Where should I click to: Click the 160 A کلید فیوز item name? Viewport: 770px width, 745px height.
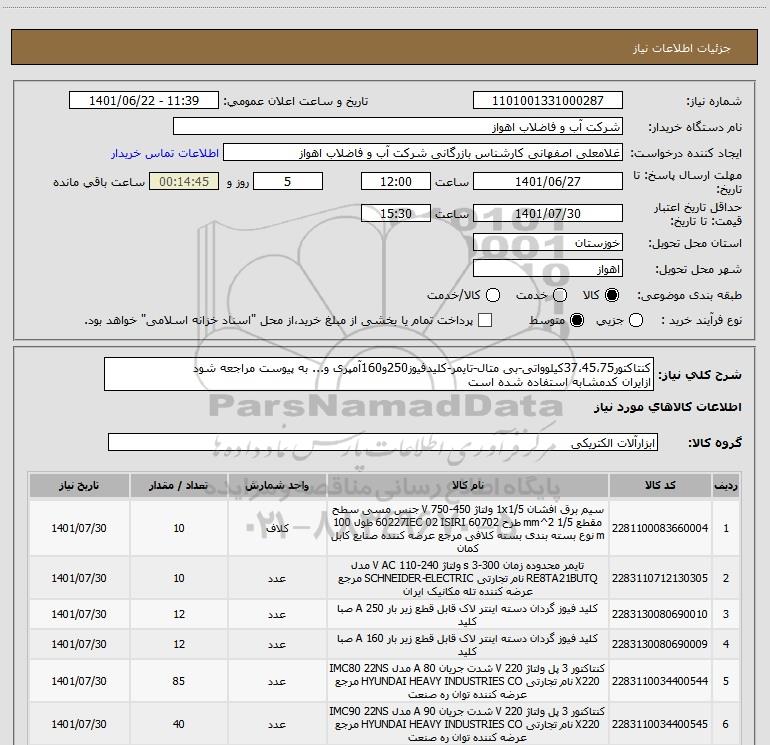click(x=468, y=644)
